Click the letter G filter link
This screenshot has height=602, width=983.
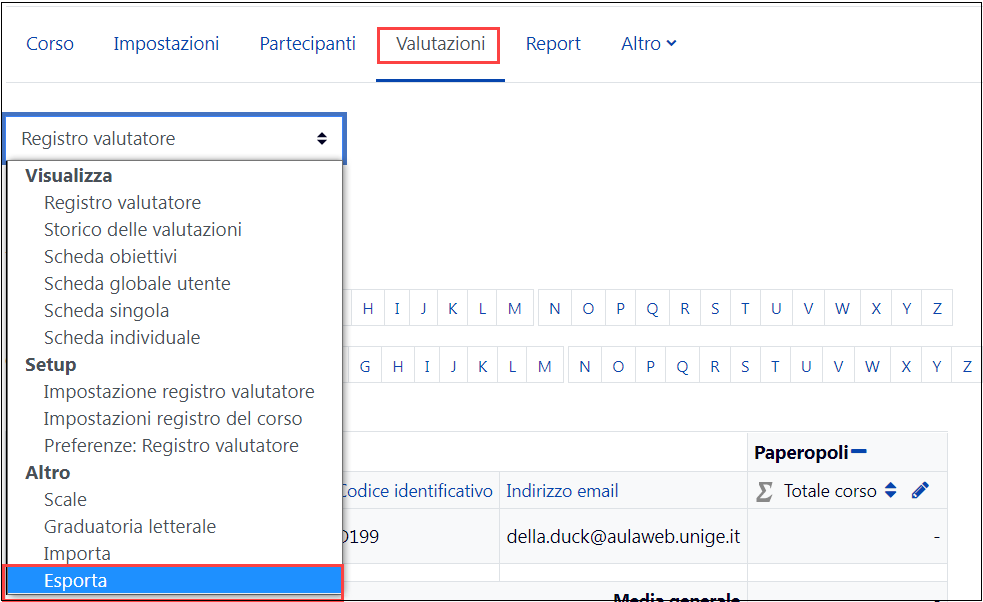pyautogui.click(x=365, y=366)
